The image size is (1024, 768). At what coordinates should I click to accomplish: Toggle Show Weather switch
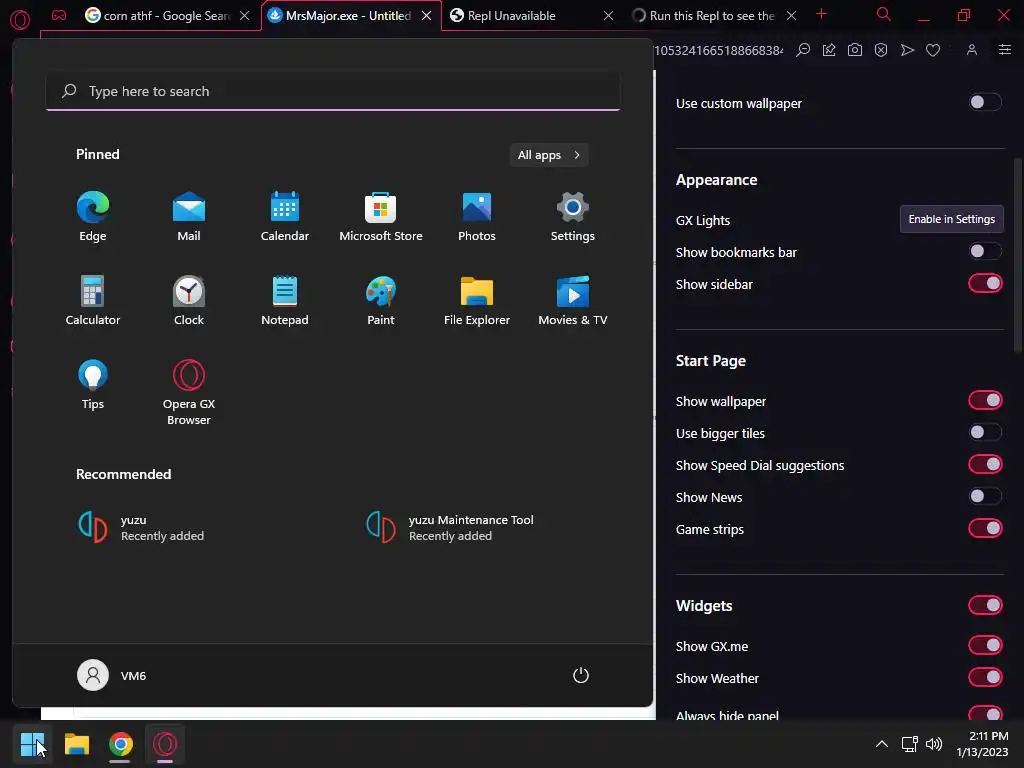click(985, 677)
